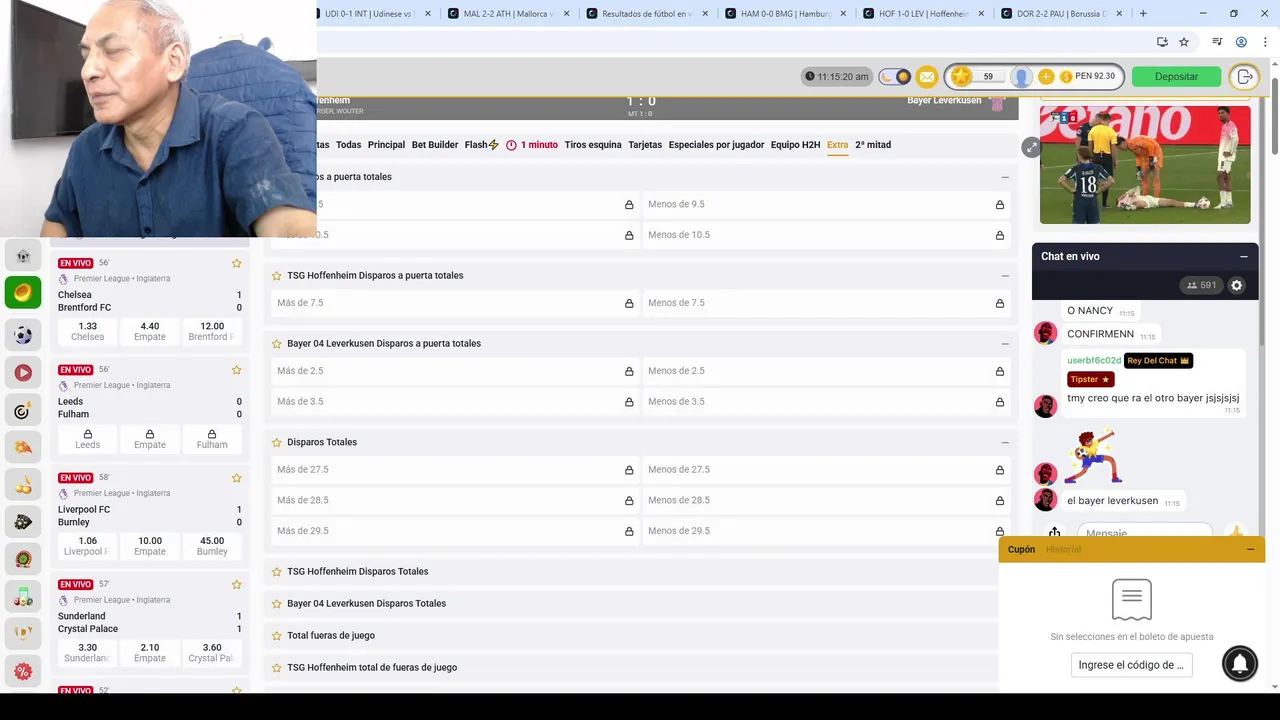Open the user profile avatar
This screenshot has width=1280, height=720.
click(x=1021, y=77)
